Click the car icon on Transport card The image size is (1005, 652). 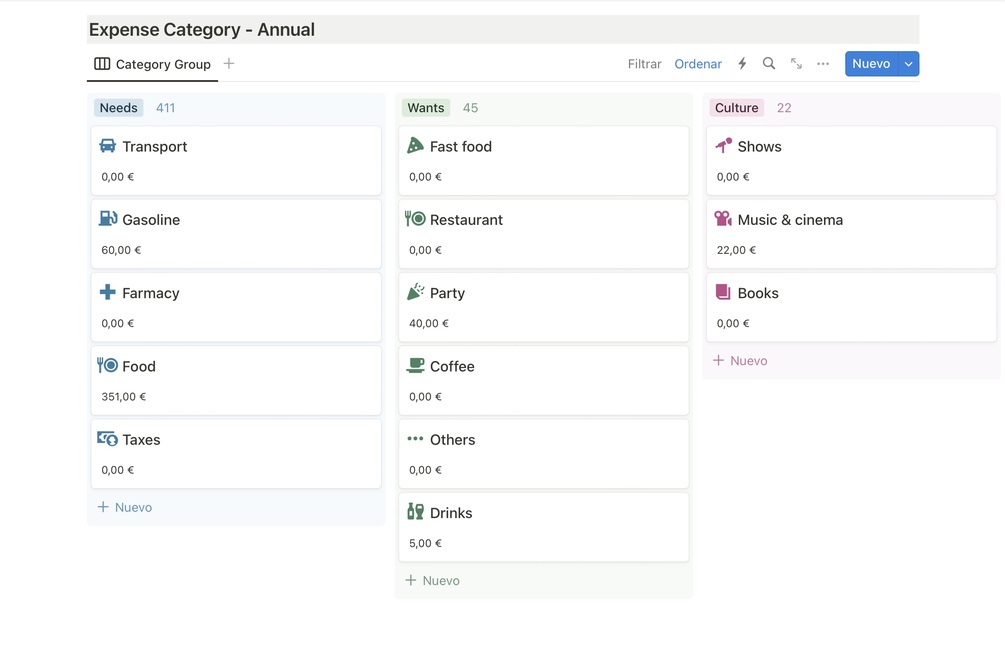tap(108, 146)
